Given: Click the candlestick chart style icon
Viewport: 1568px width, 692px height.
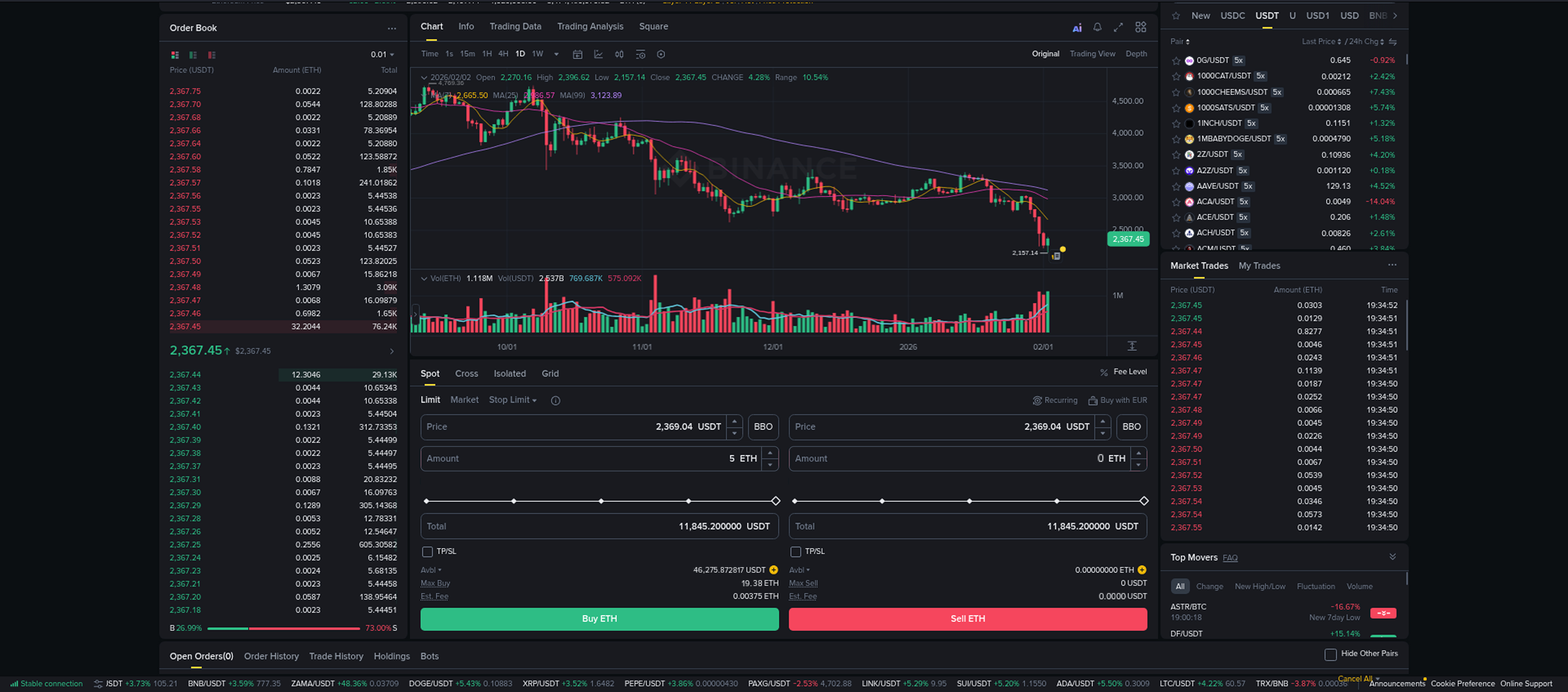Looking at the screenshot, I should (x=619, y=54).
